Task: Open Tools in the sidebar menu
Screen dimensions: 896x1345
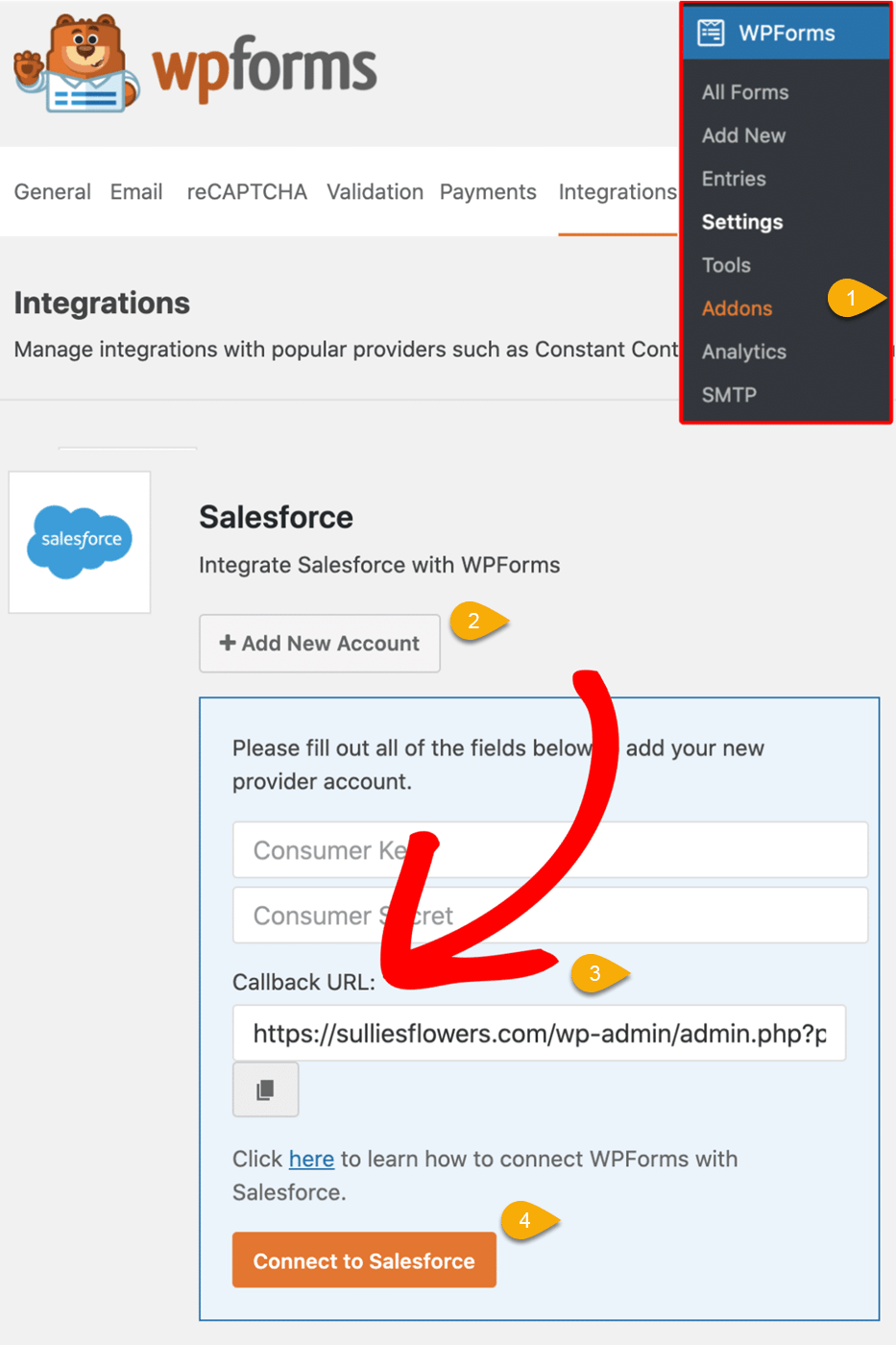Action: click(726, 265)
